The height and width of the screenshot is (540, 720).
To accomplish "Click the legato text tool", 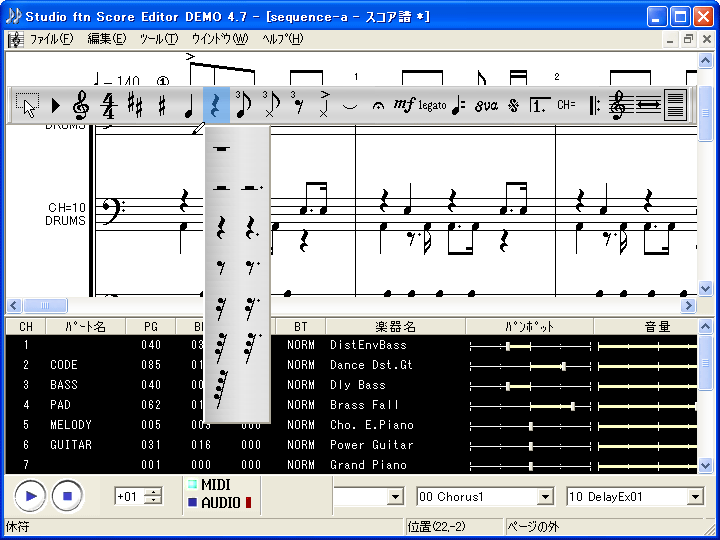I will [x=432, y=106].
